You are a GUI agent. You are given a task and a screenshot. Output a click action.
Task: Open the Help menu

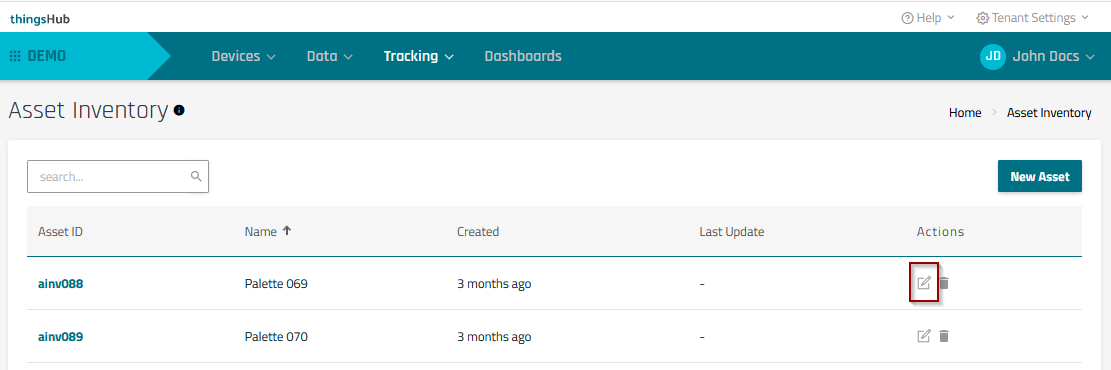(x=927, y=18)
